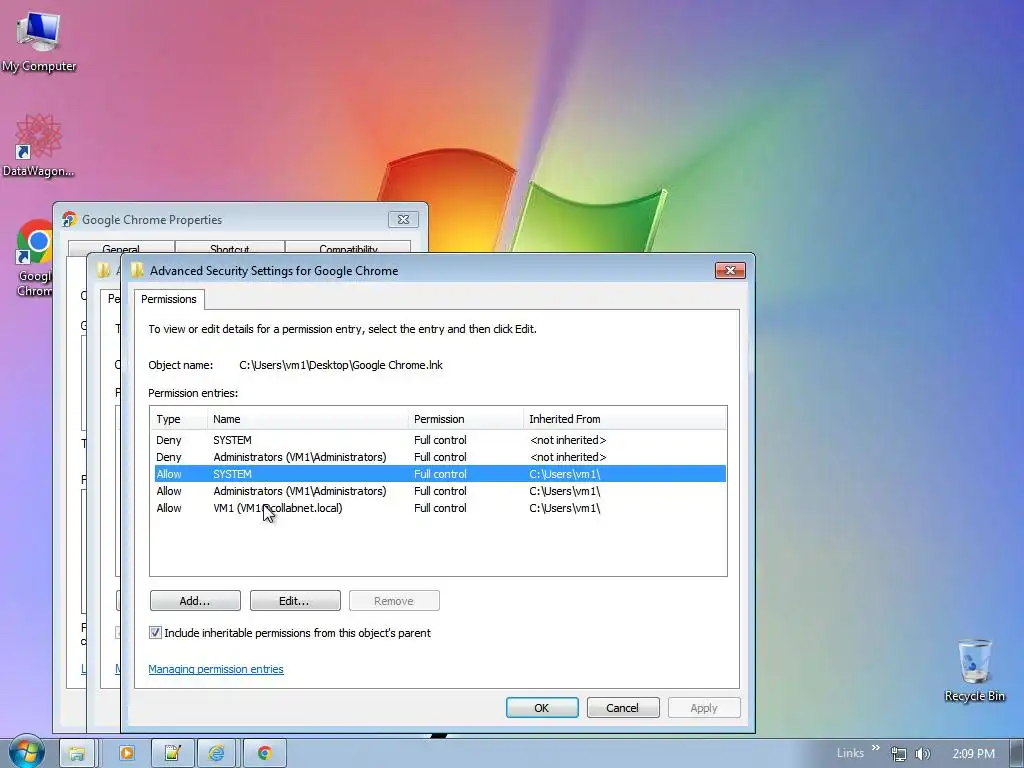Toggle Include inheritable permissions checkbox
1024x768 pixels.
[155, 632]
